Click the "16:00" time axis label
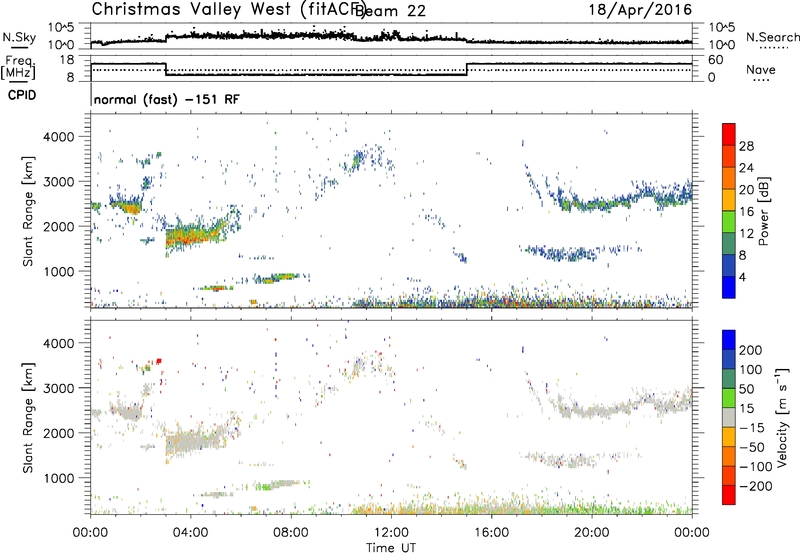This screenshot has width=800, height=554. 491,533
